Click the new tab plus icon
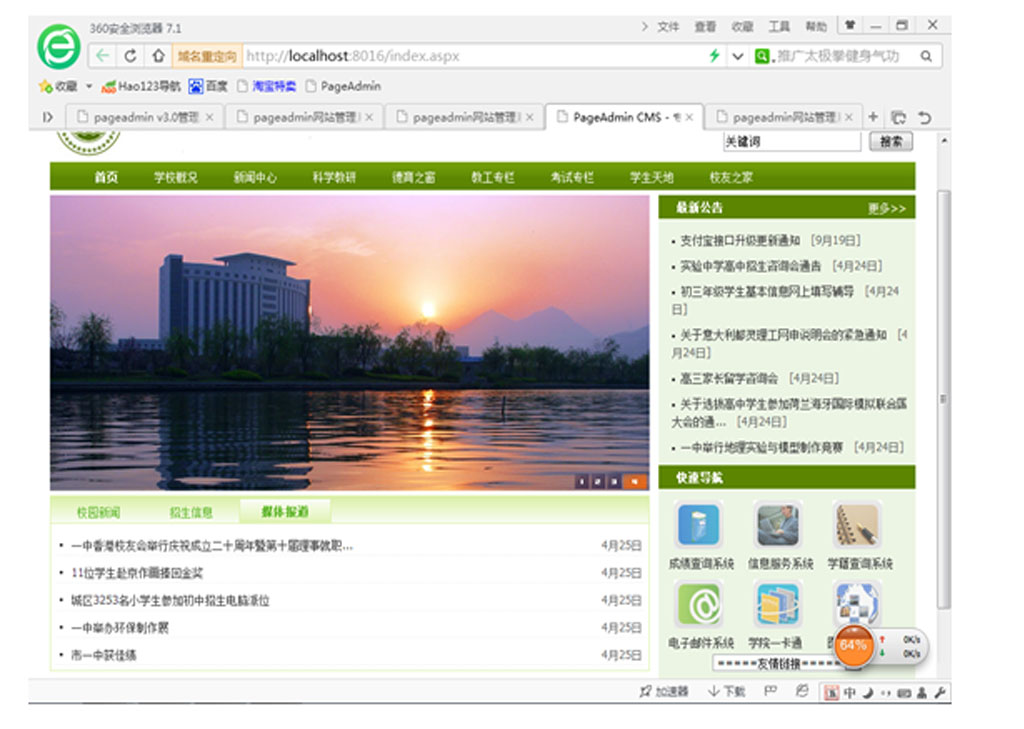The width and height of the screenshot is (1024, 729). click(873, 117)
